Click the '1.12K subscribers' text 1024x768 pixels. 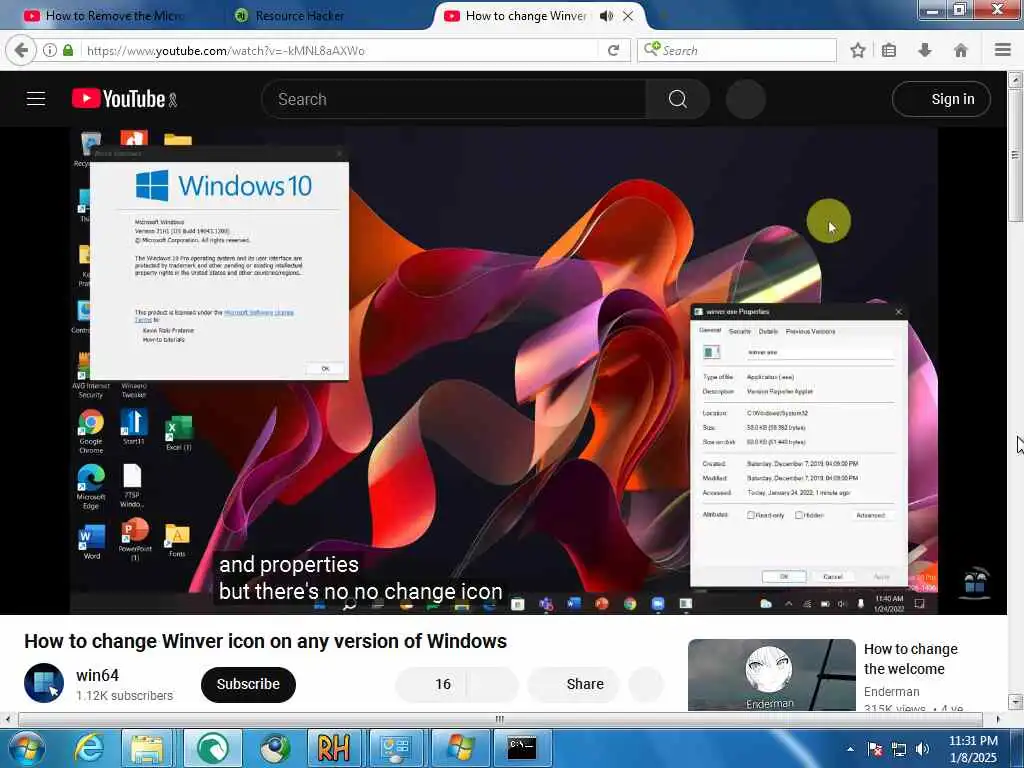tap(124, 696)
